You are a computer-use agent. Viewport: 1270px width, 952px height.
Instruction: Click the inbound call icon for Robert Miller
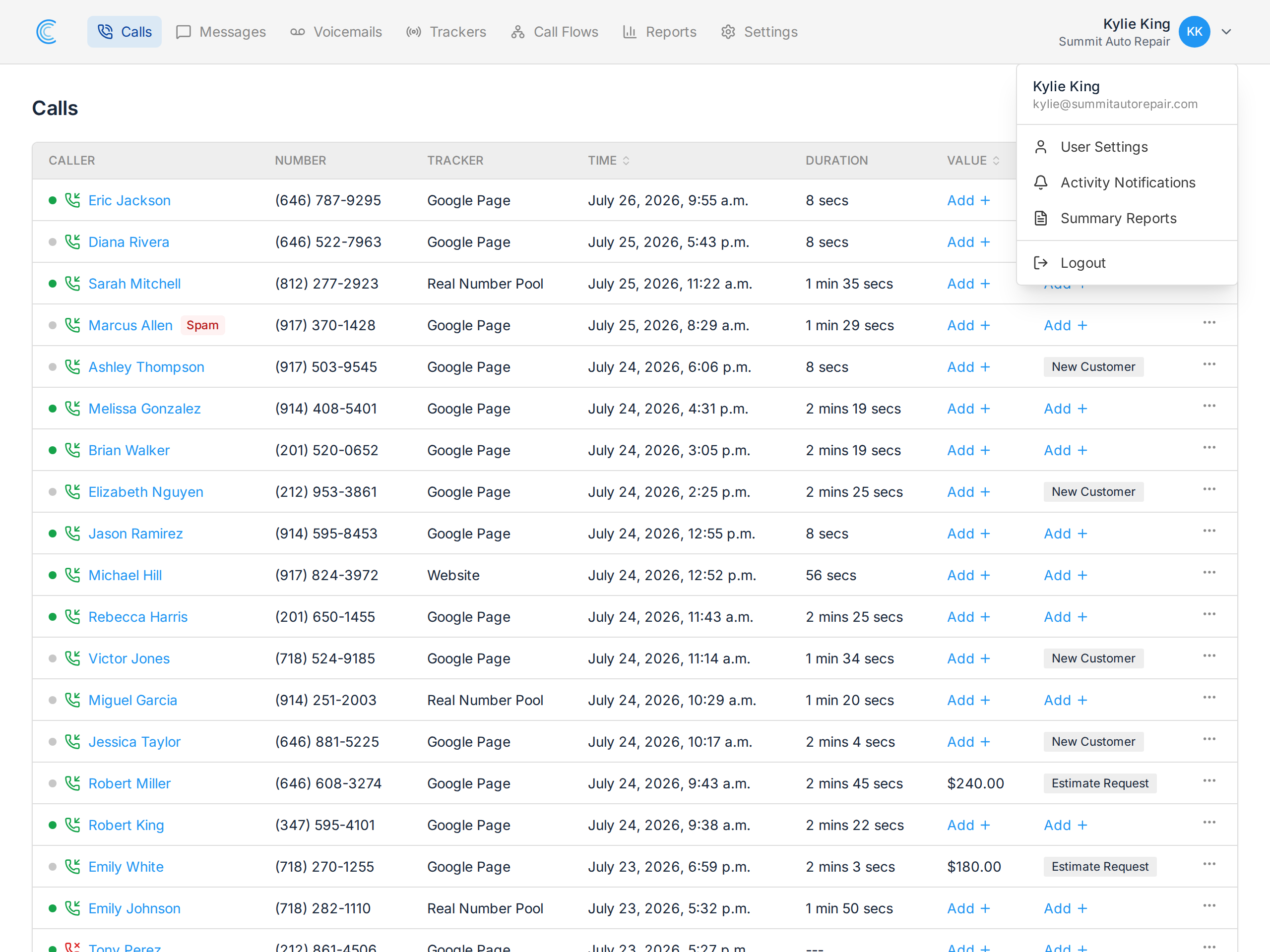coord(72,783)
